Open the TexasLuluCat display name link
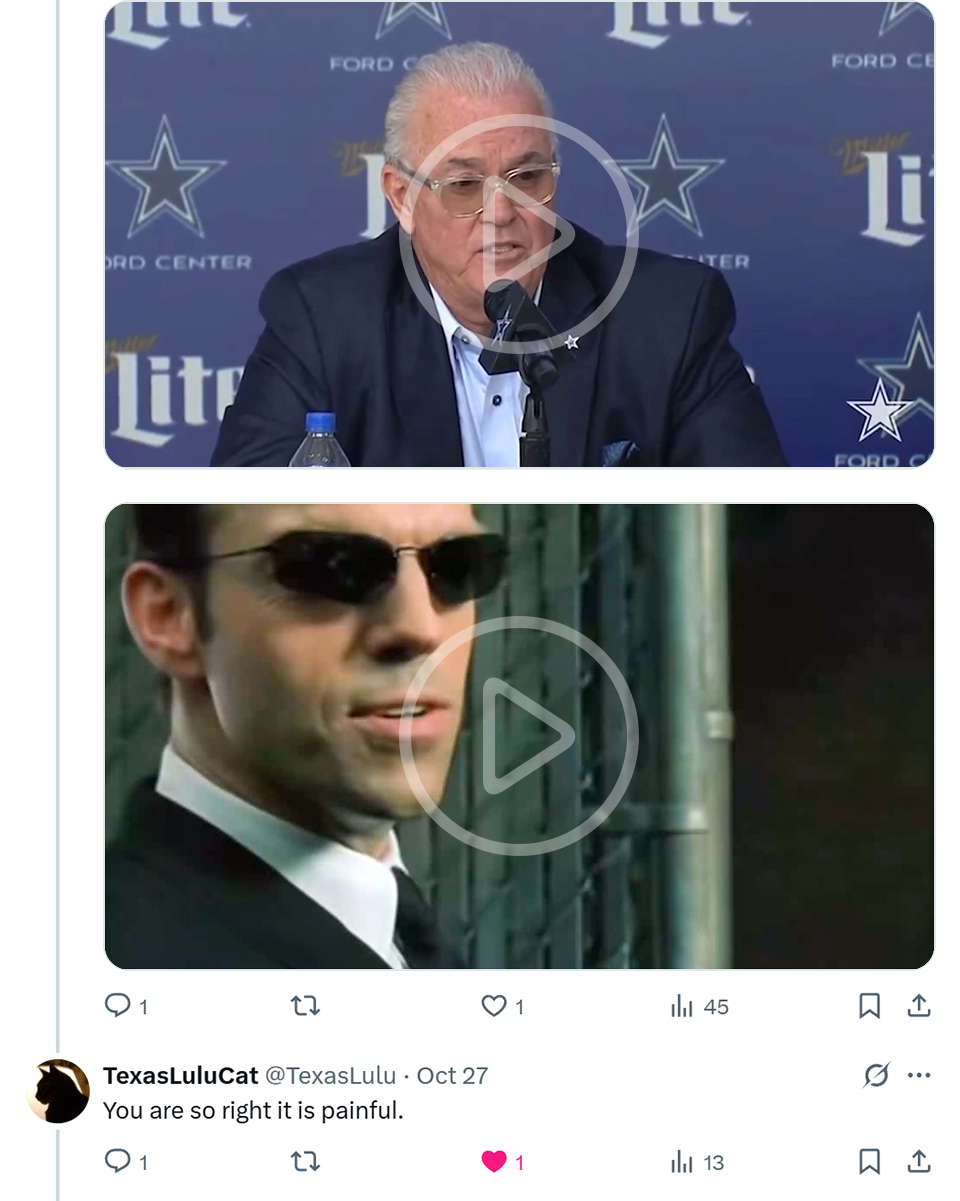This screenshot has height=1201, width=960. 181,1075
